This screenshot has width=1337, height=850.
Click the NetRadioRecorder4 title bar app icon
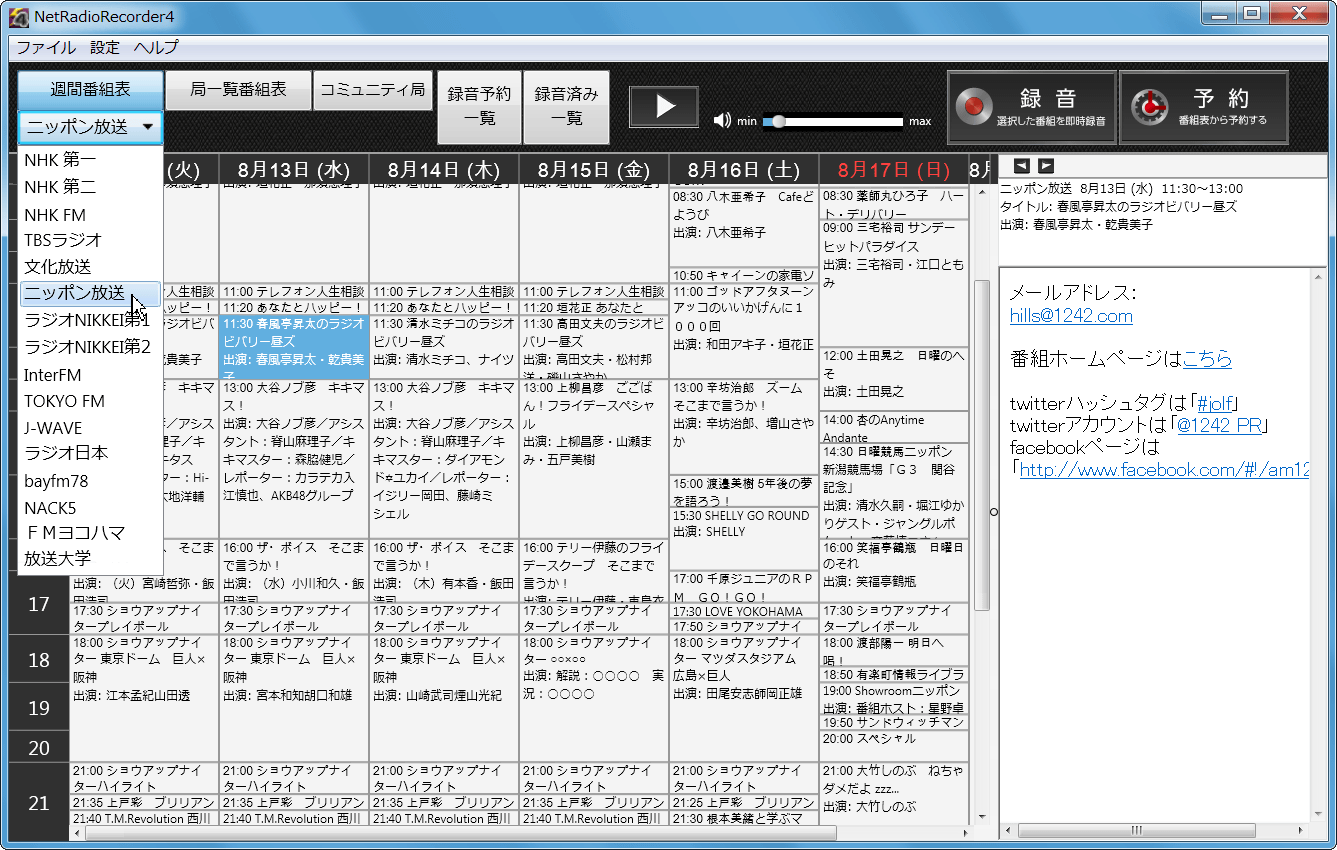17,15
